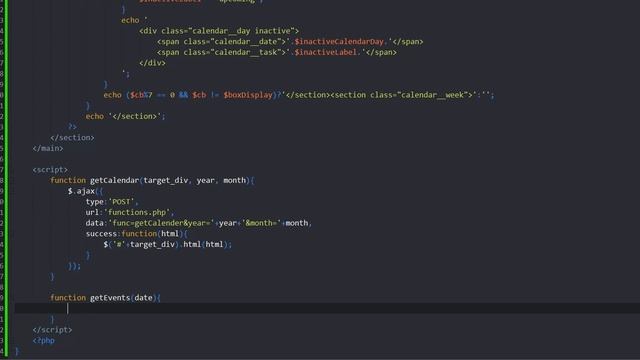Click the echo '</section>'; line
Screen dimensions: 640x360
tap(125, 116)
